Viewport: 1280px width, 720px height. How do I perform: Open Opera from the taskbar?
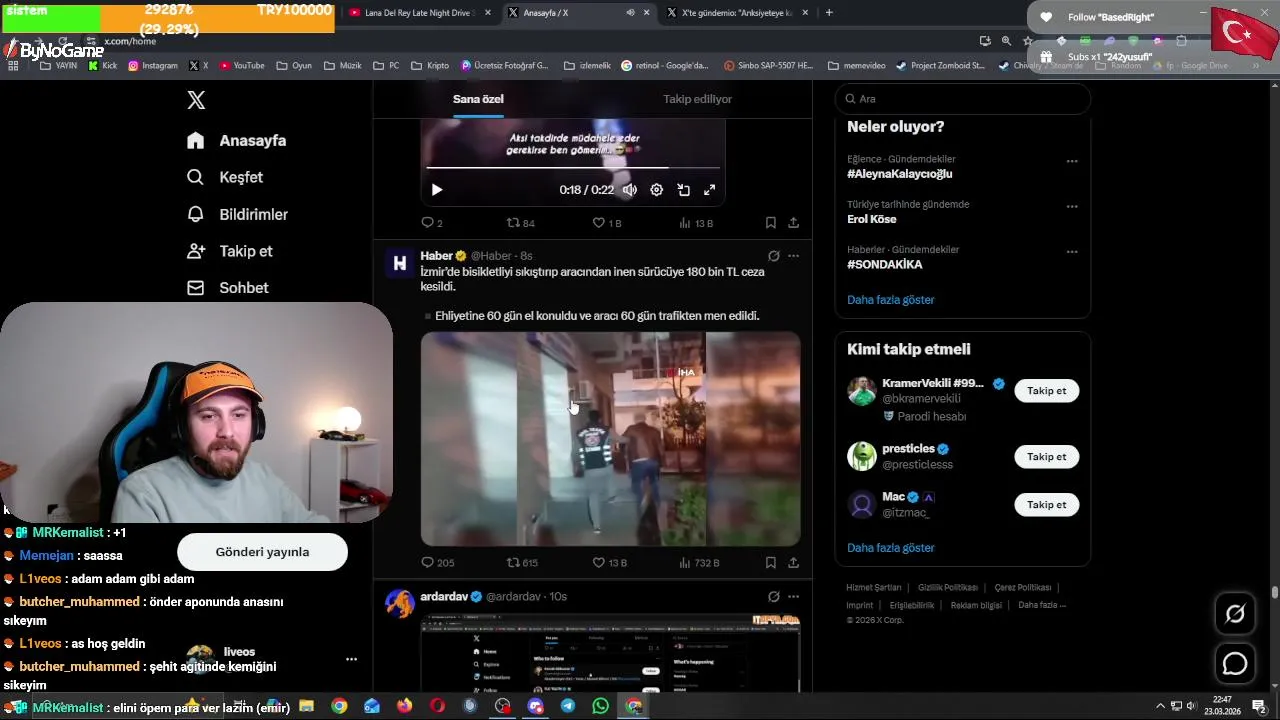click(x=437, y=706)
